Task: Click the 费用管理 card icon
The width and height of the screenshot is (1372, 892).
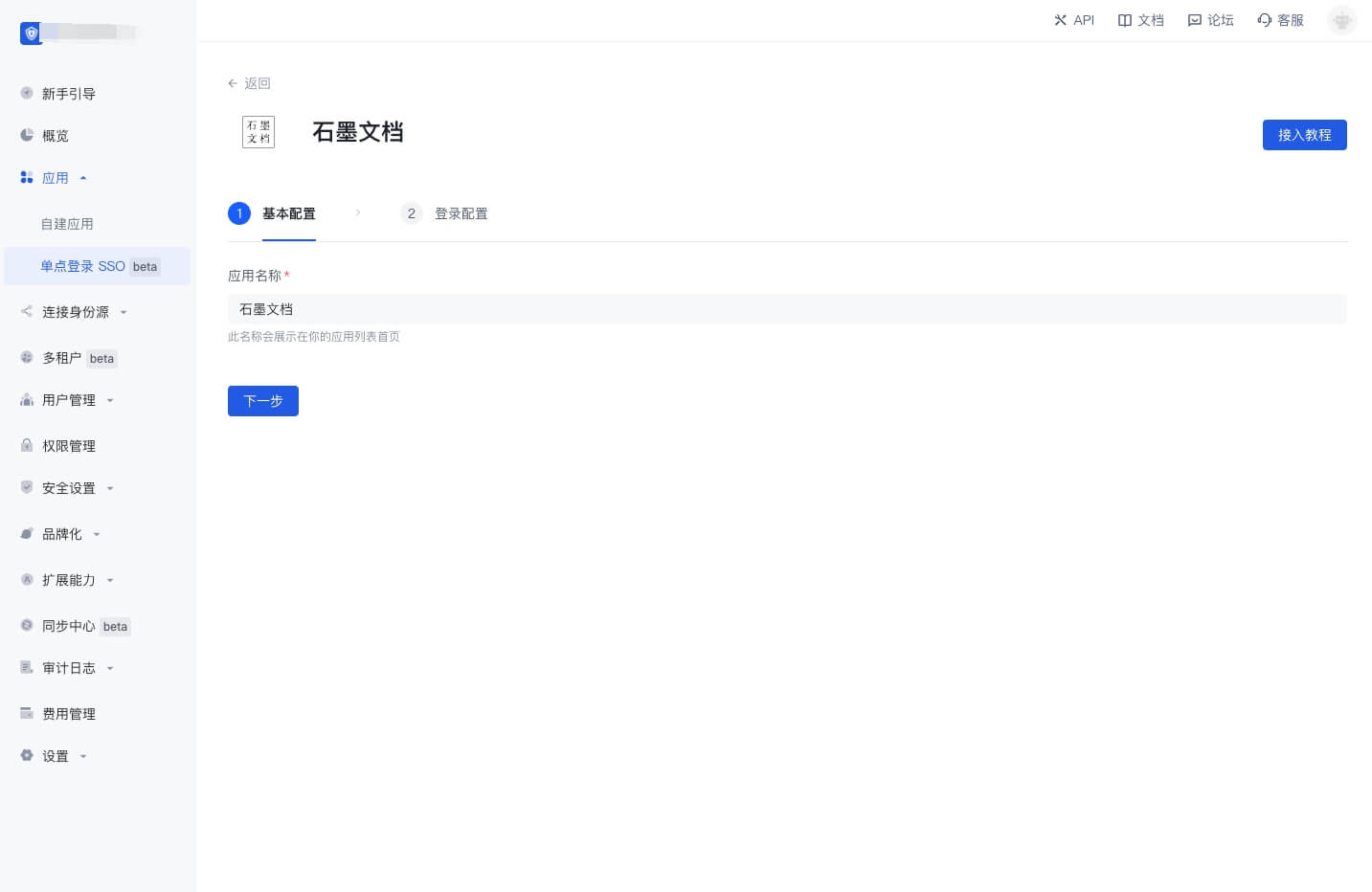Action: click(27, 714)
